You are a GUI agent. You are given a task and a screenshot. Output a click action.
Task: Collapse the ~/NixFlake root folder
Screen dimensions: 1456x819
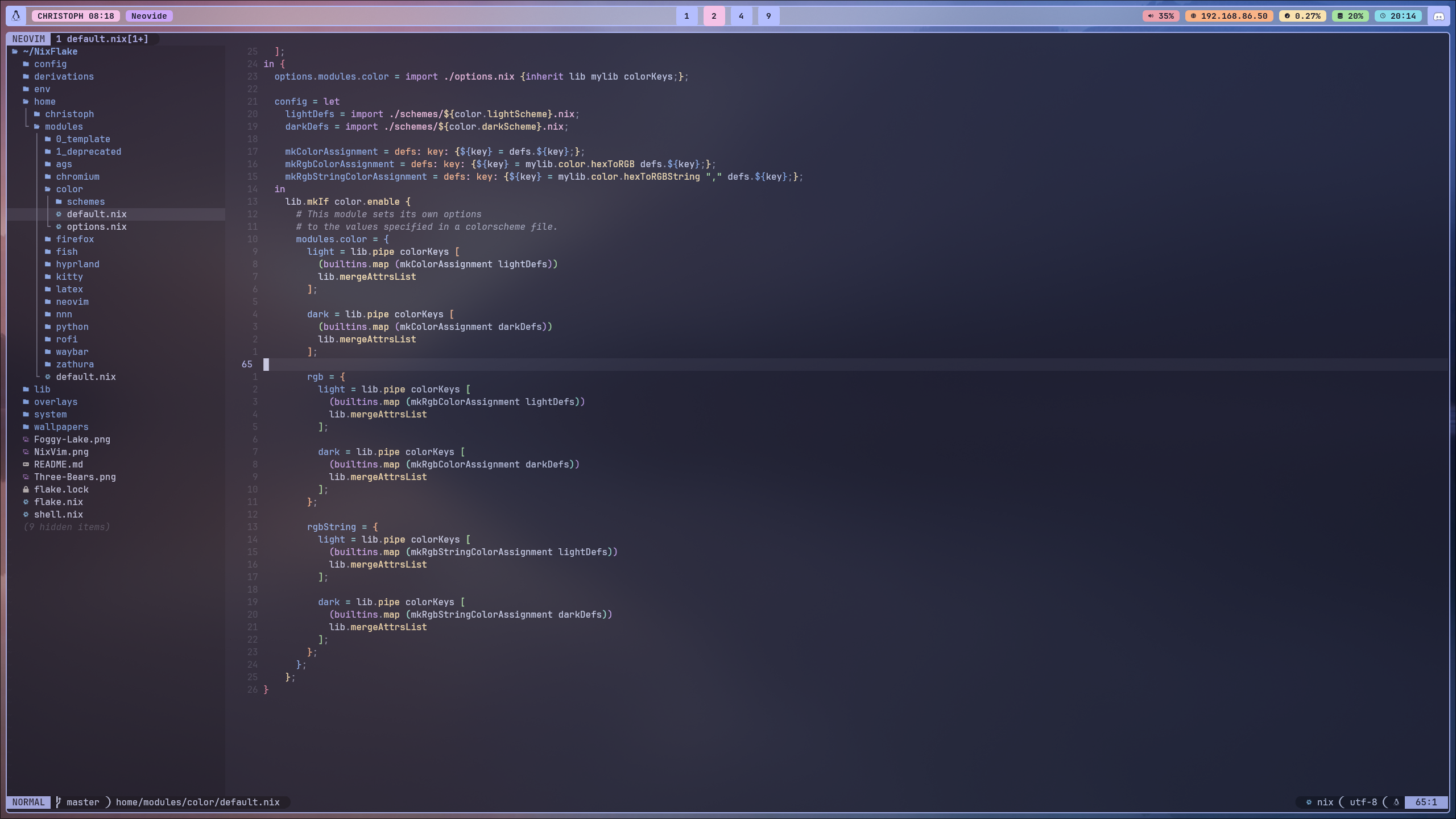[x=50, y=51]
